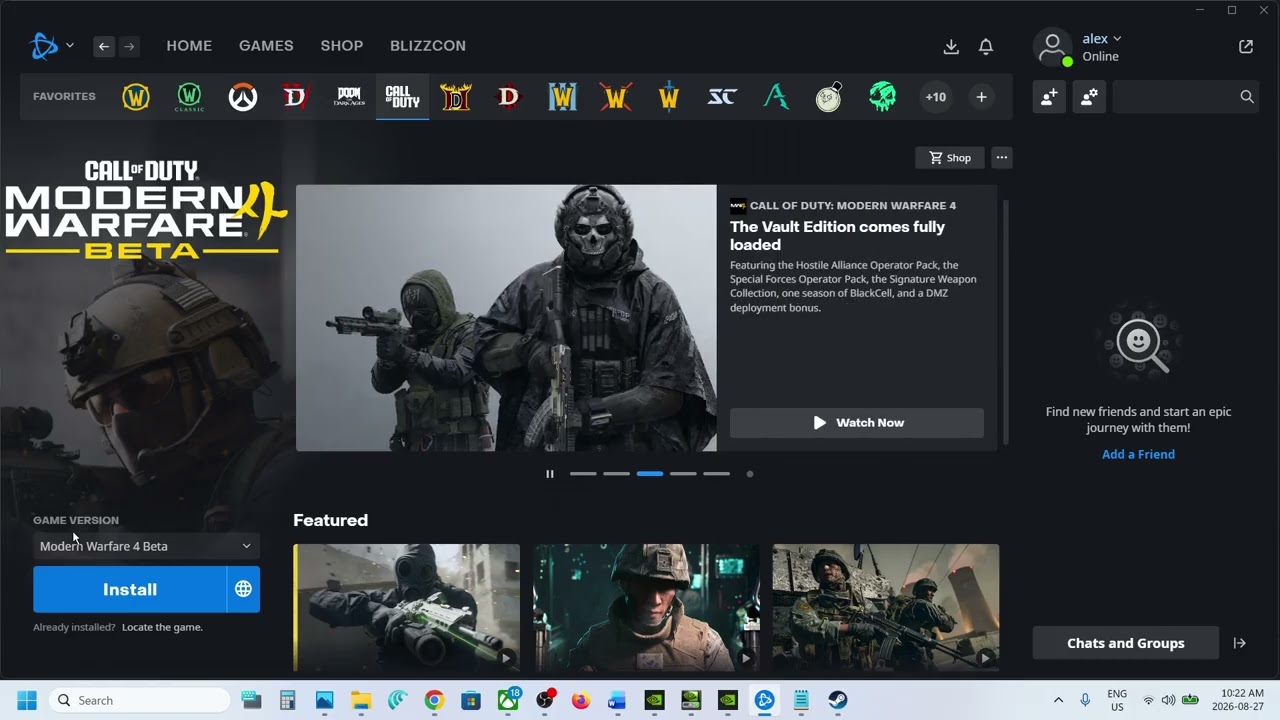Viewport: 1280px width, 720px height.
Task: Click the Vault Edition hero image
Action: click(506, 318)
